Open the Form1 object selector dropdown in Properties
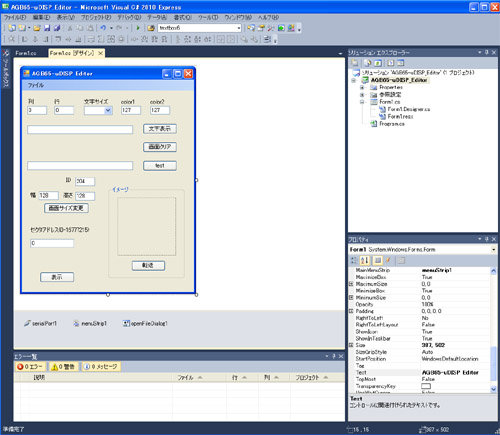 (493, 249)
